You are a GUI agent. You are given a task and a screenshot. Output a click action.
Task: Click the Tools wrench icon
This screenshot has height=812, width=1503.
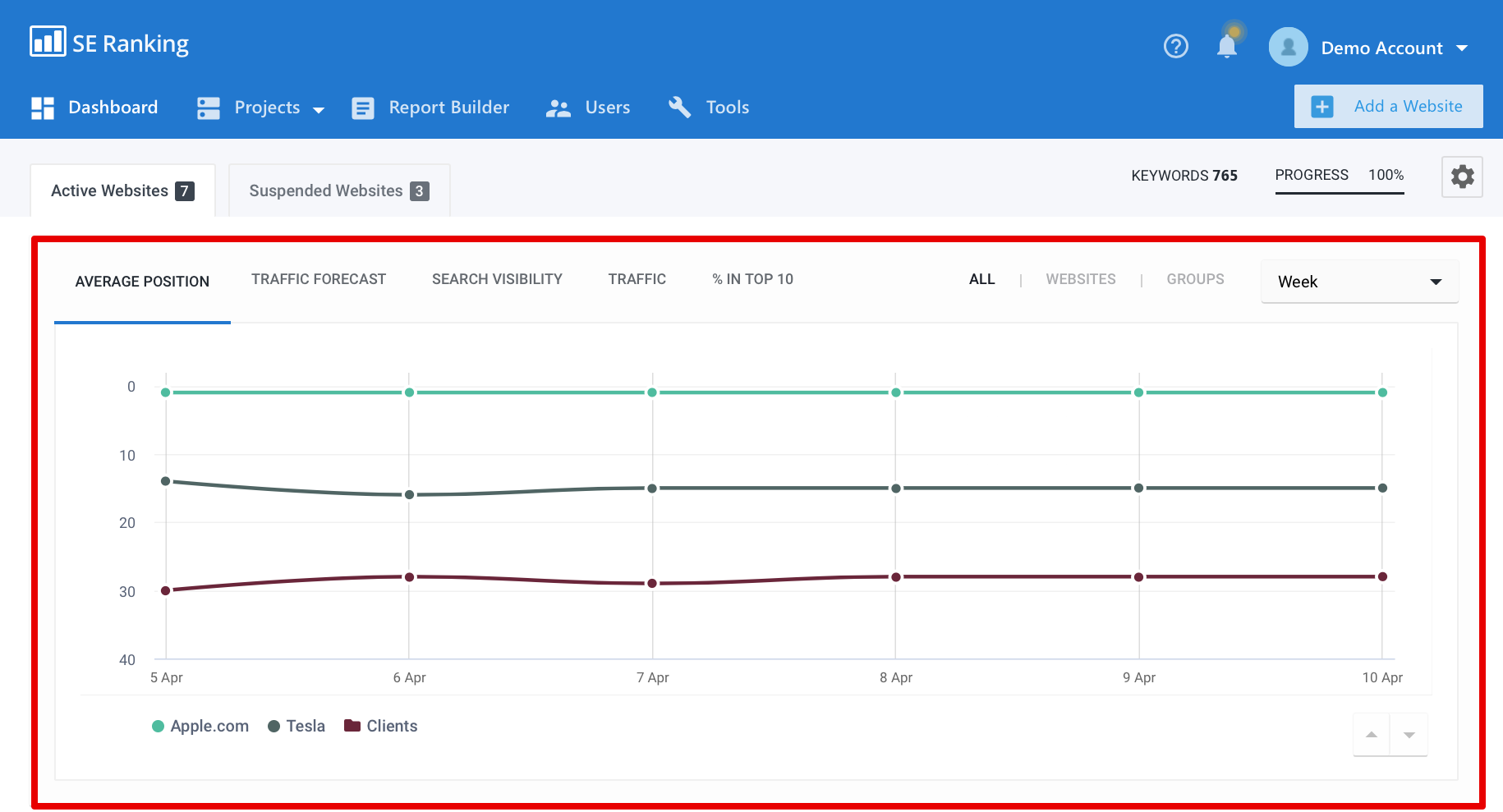pyautogui.click(x=679, y=108)
